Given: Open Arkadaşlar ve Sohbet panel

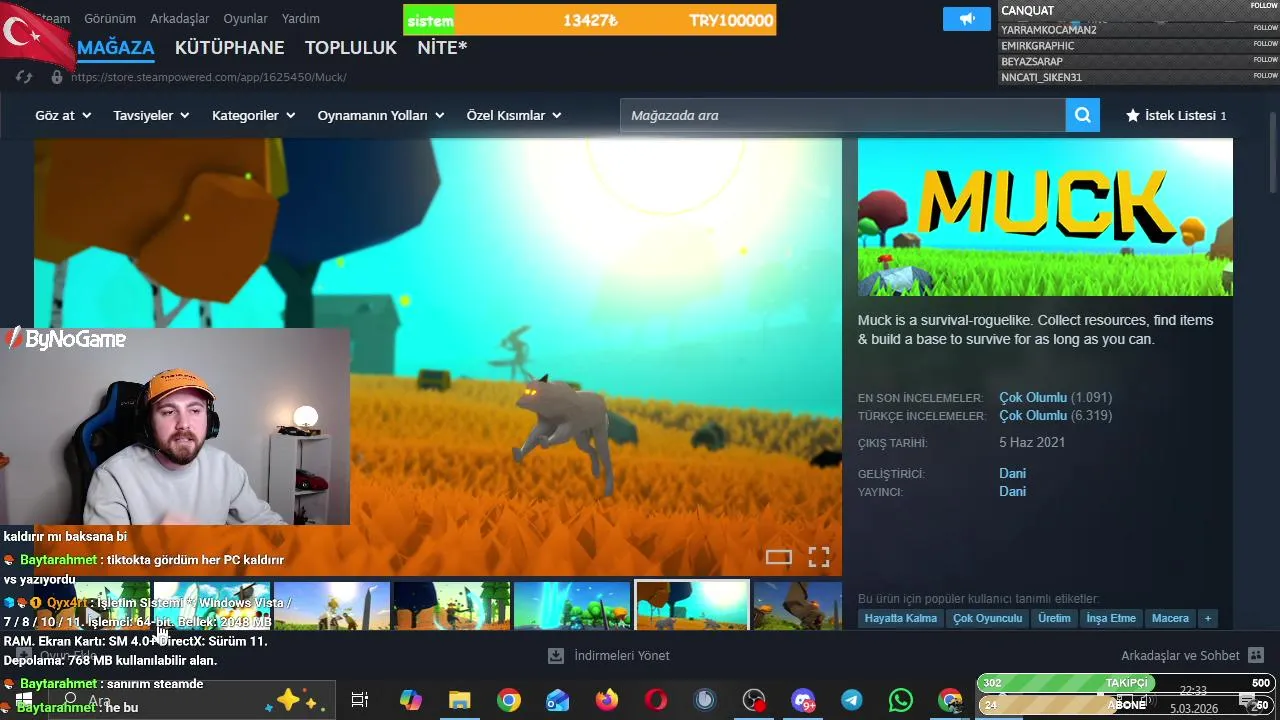Looking at the screenshot, I should point(1180,656).
